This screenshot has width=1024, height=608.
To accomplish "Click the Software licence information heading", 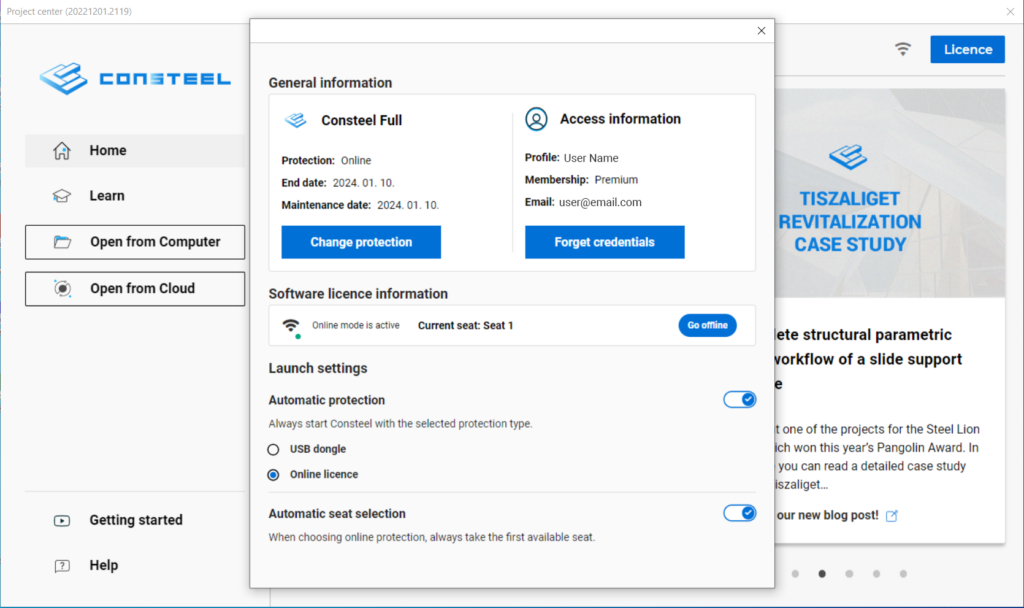I will 358,294.
